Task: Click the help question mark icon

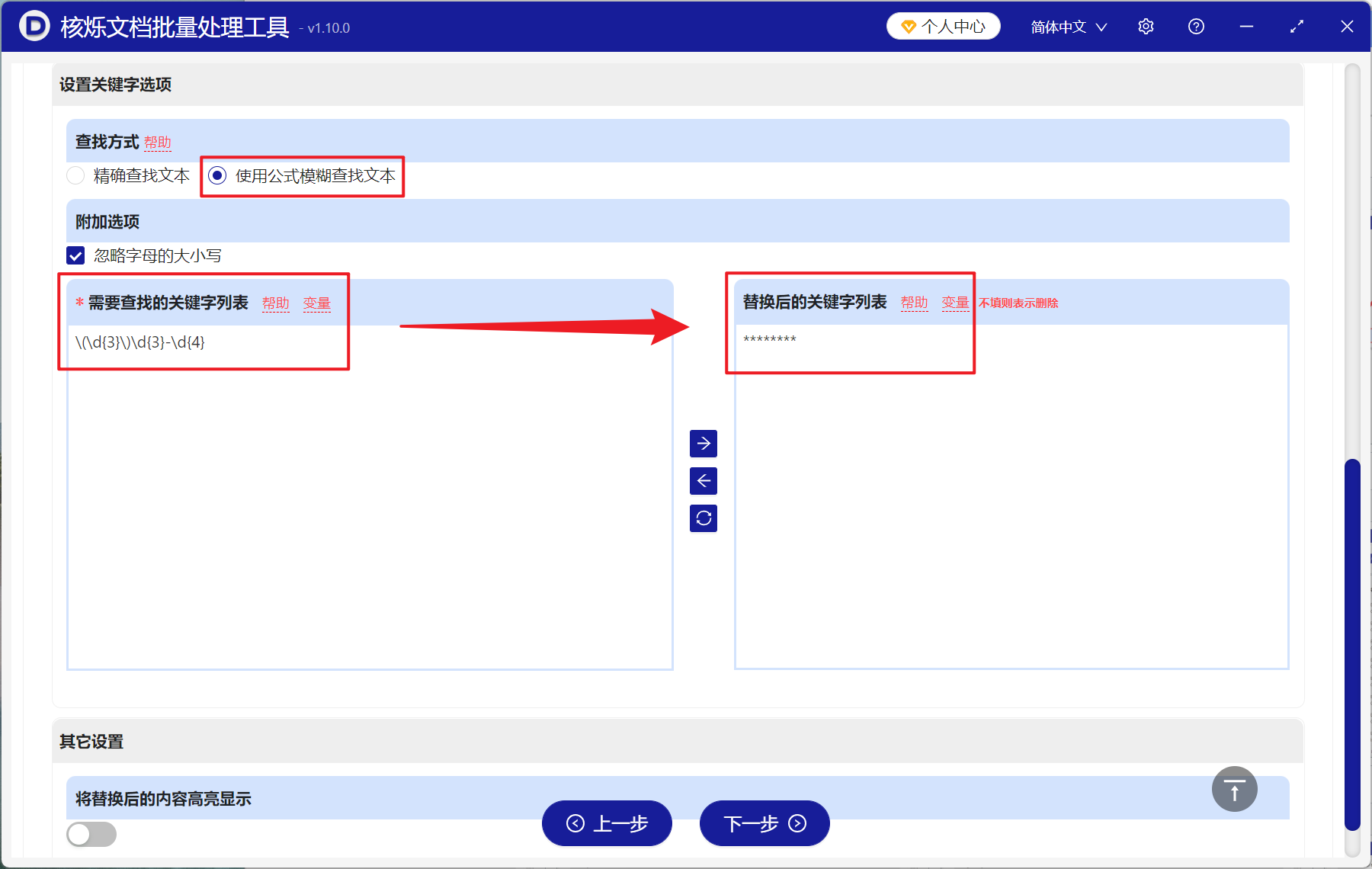Action: pyautogui.click(x=1195, y=26)
